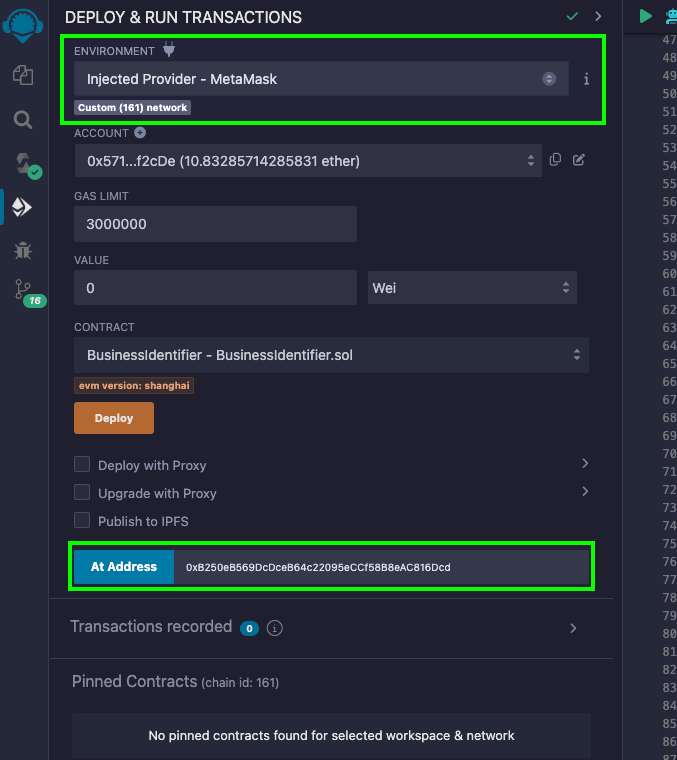Open the Debugger bug icon
677x760 pixels.
tap(22, 250)
